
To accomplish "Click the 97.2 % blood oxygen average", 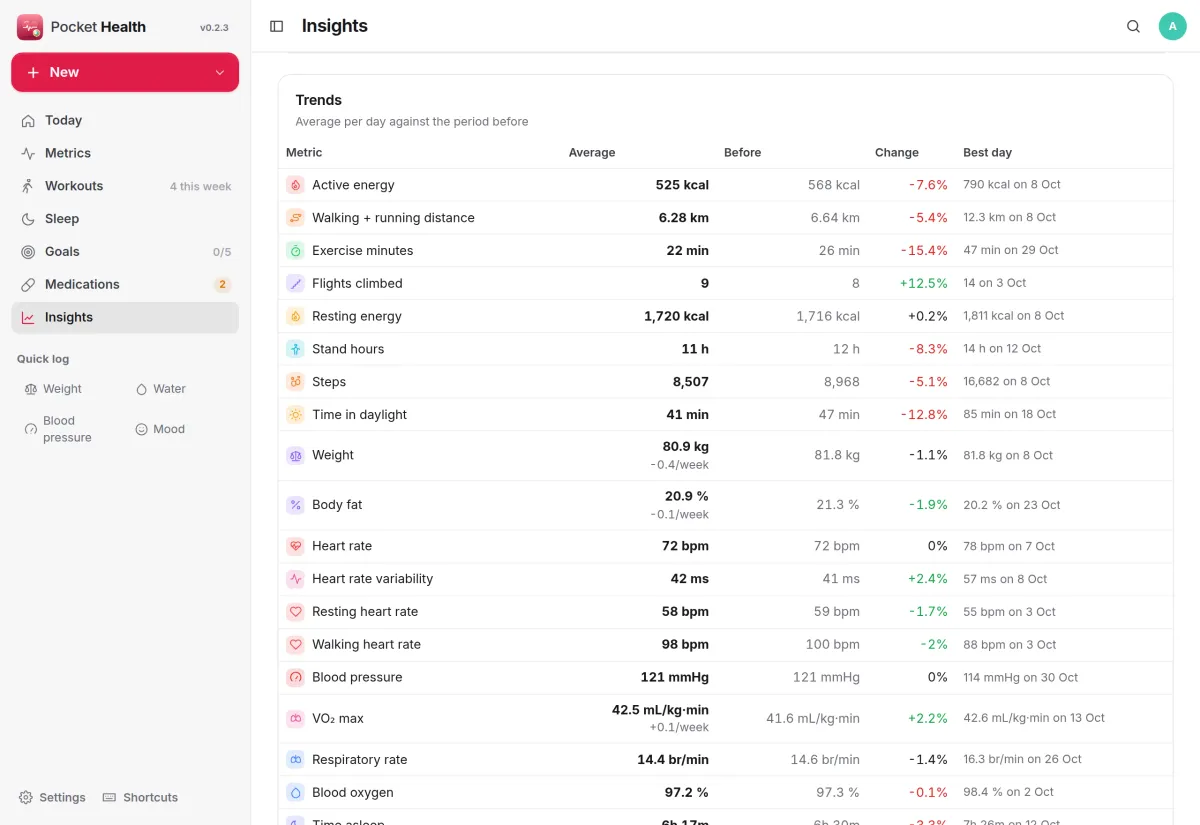I will [x=687, y=792].
